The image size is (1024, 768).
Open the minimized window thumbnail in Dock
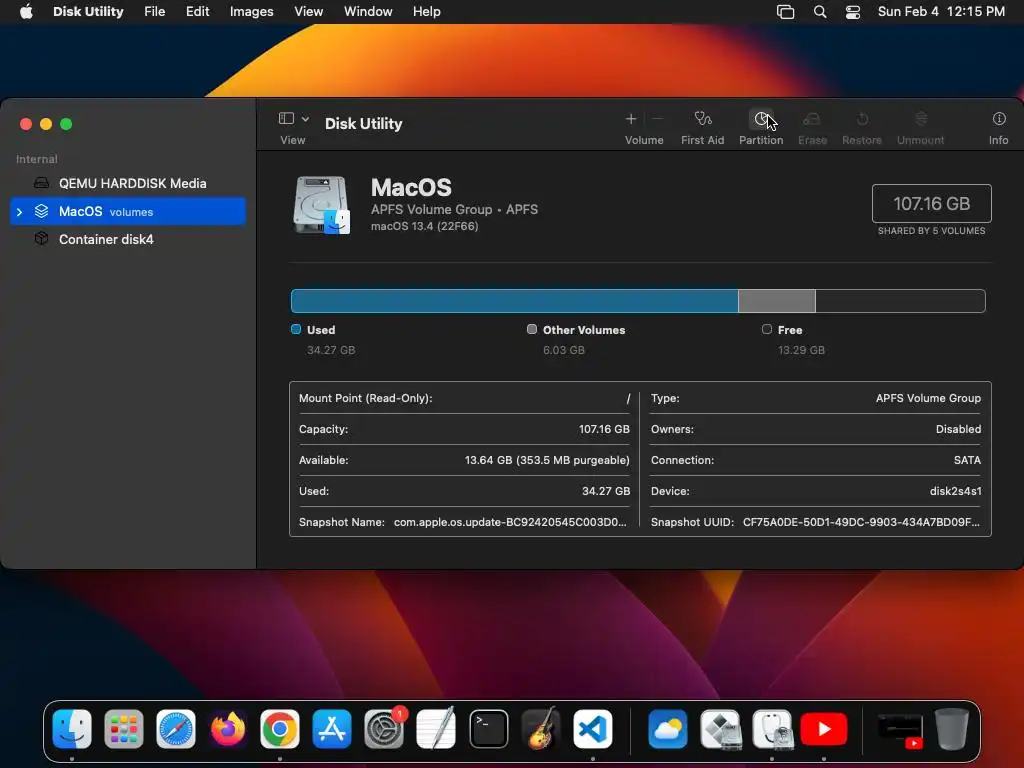(900, 730)
